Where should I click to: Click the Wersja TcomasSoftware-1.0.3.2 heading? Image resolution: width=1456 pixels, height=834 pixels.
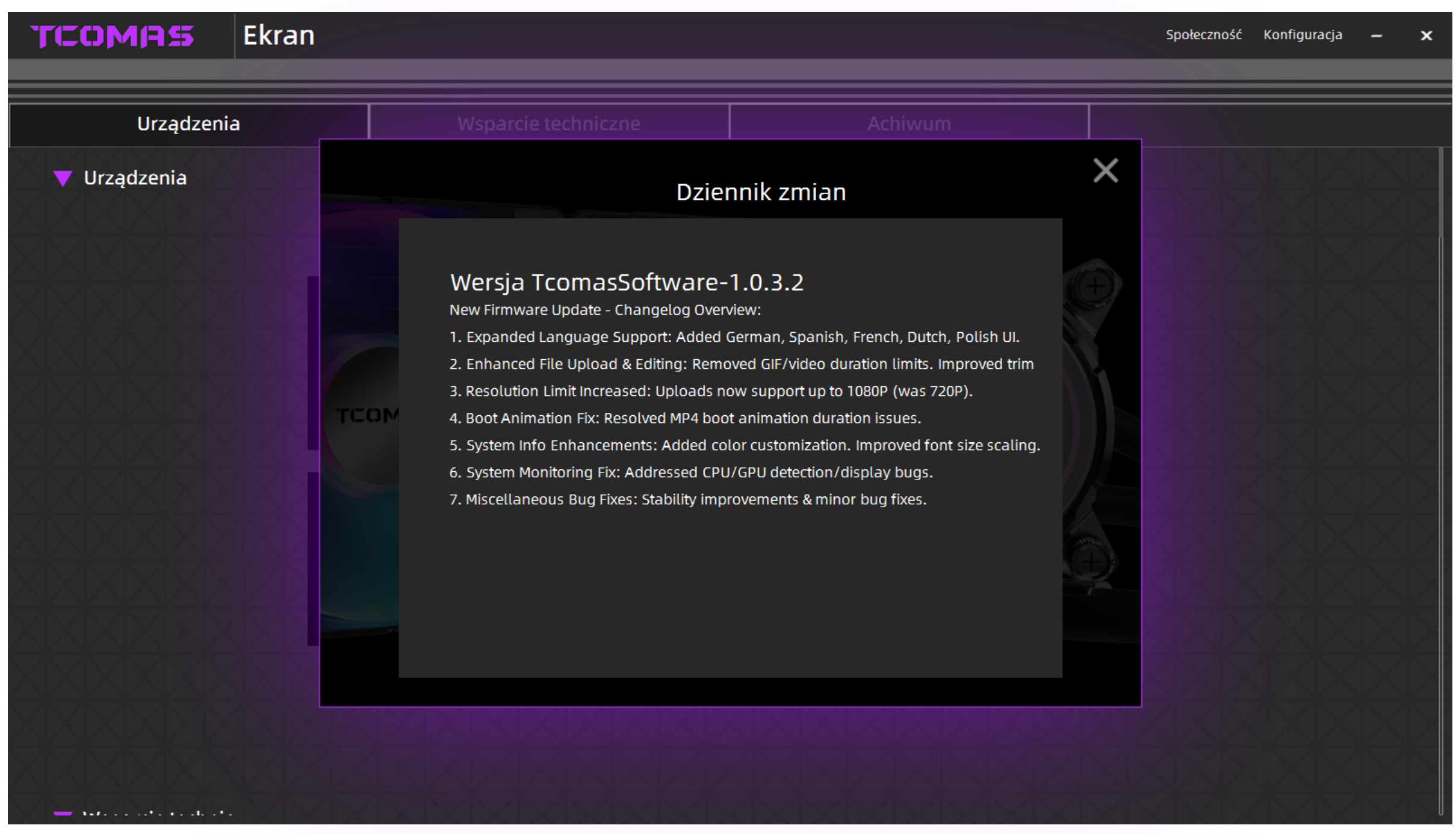tap(627, 282)
